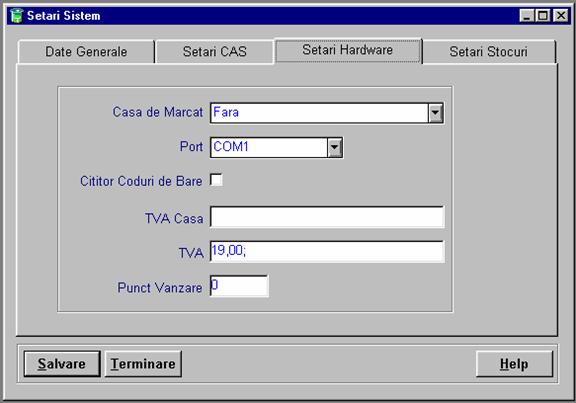Open the Setari CAS tab

tap(215, 52)
